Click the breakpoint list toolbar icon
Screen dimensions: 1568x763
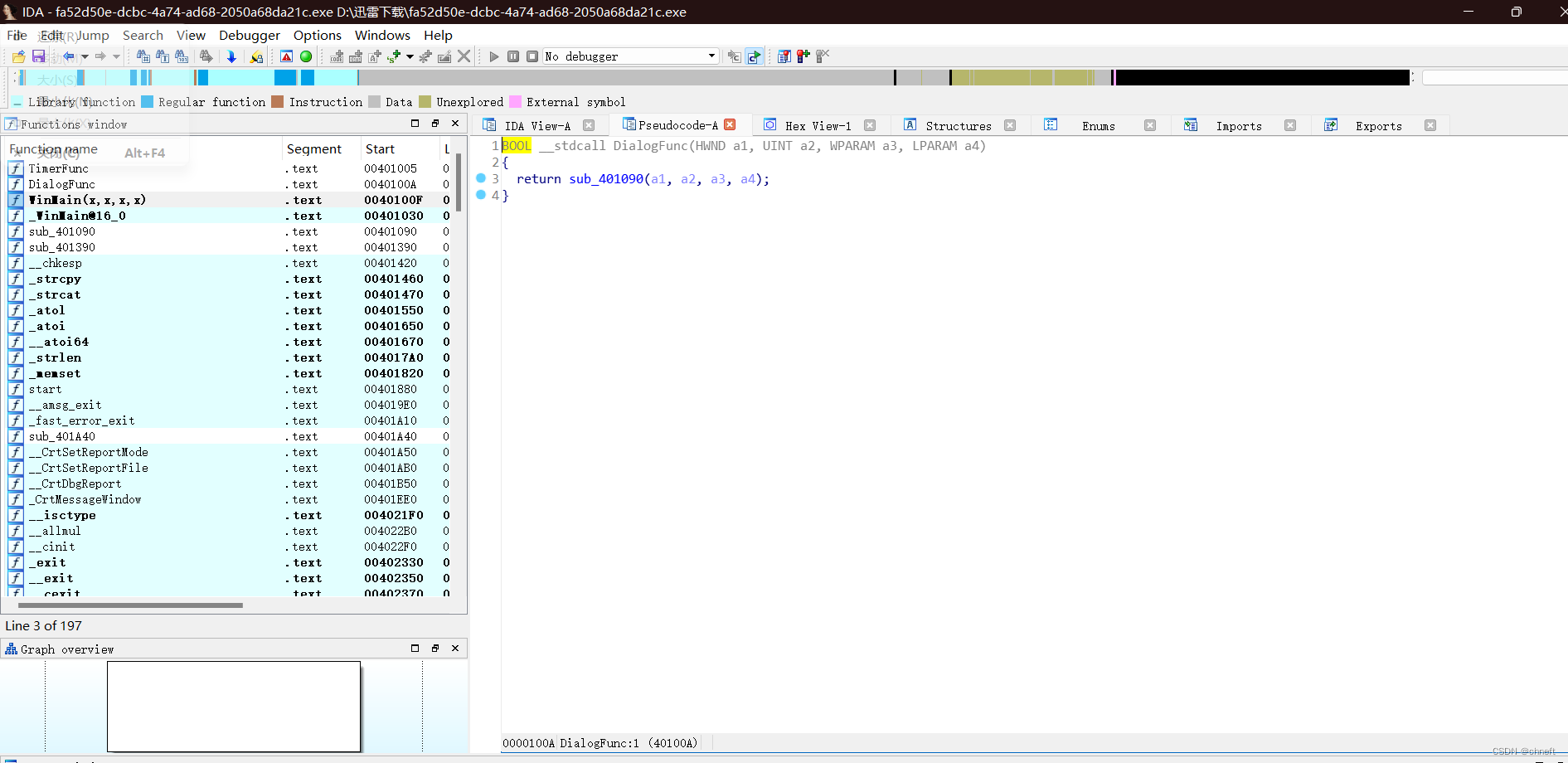coord(784,56)
